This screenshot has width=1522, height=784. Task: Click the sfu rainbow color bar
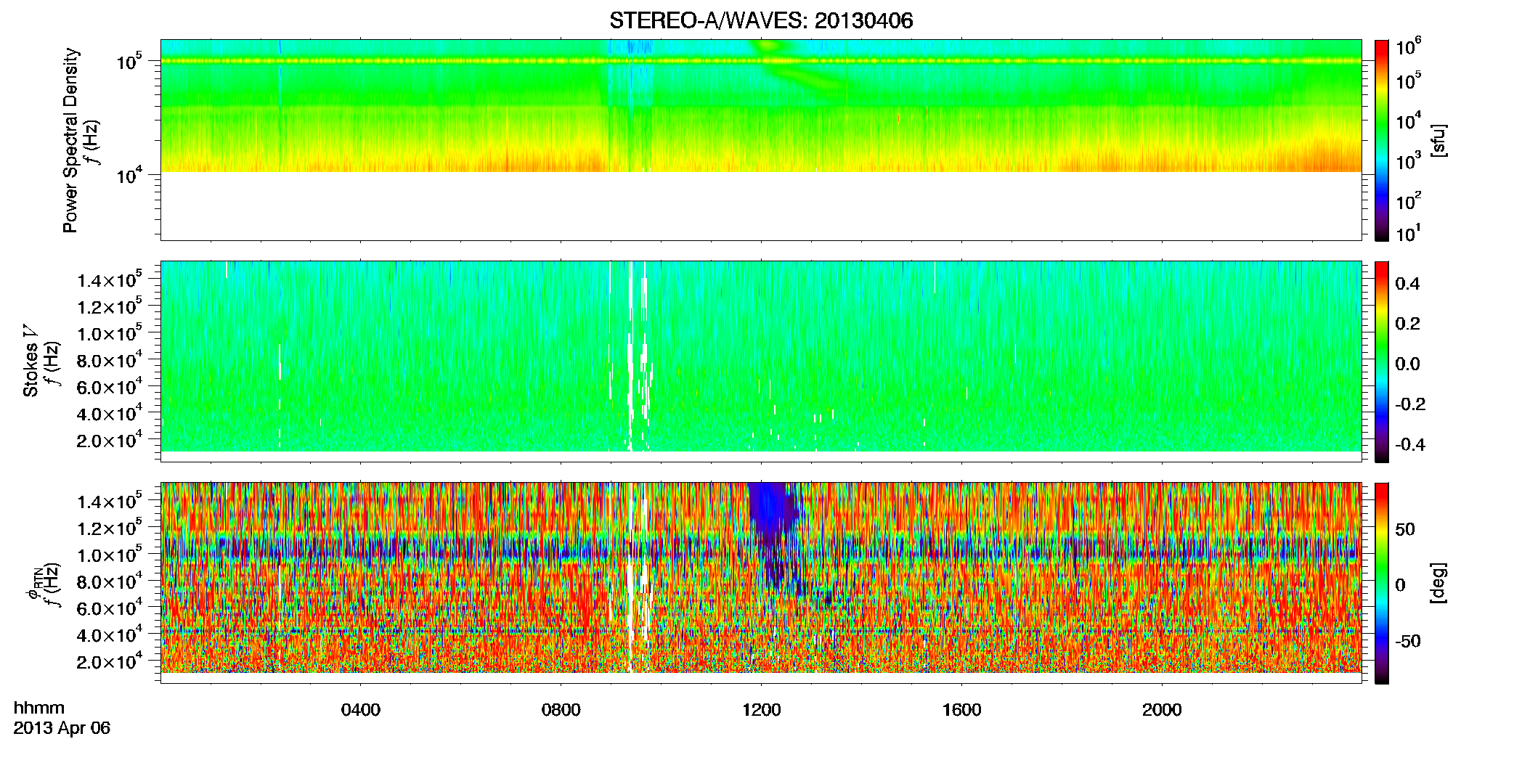coord(1382,140)
